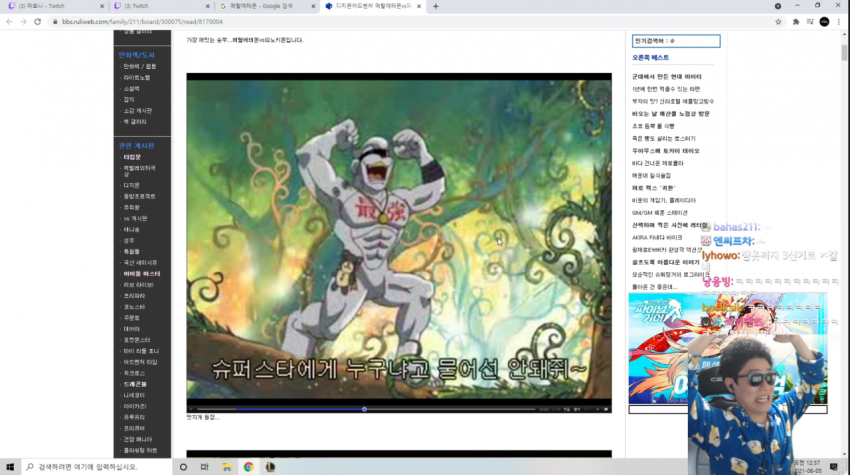Close the Google search tab
The width and height of the screenshot is (850, 475).
click(313, 6)
